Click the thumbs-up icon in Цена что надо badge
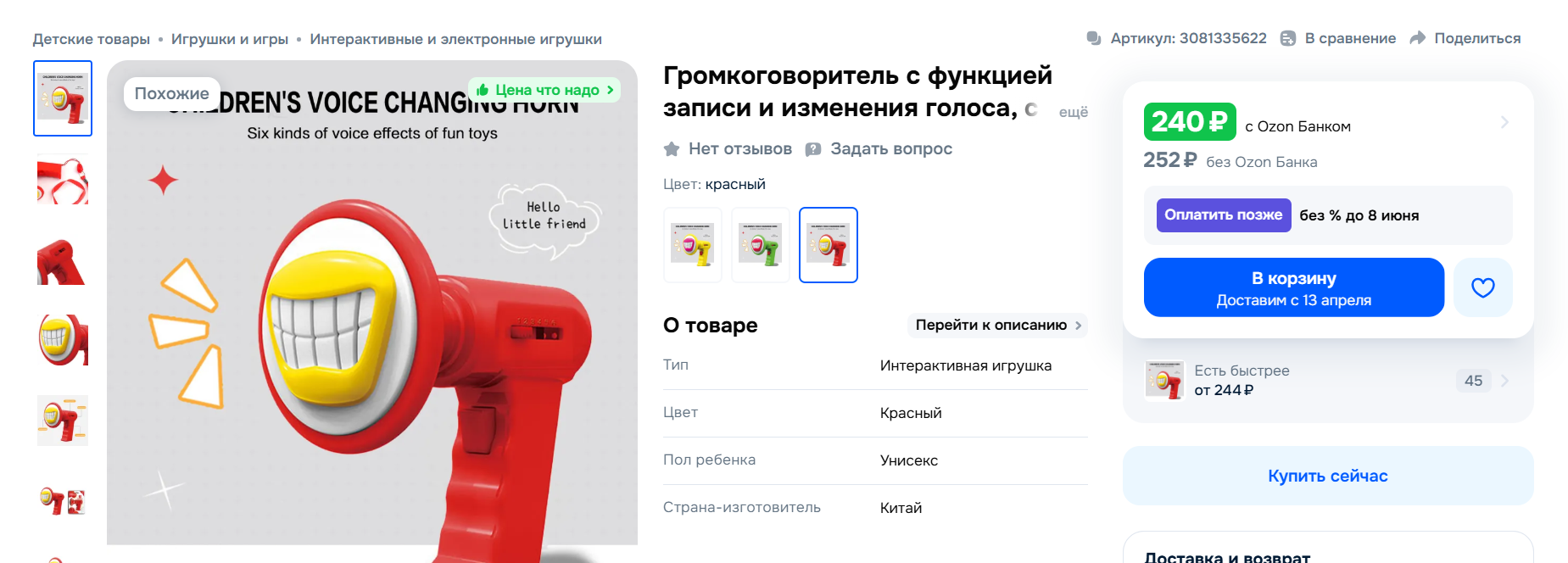Viewport: 1568px width, 563px height. [483, 90]
